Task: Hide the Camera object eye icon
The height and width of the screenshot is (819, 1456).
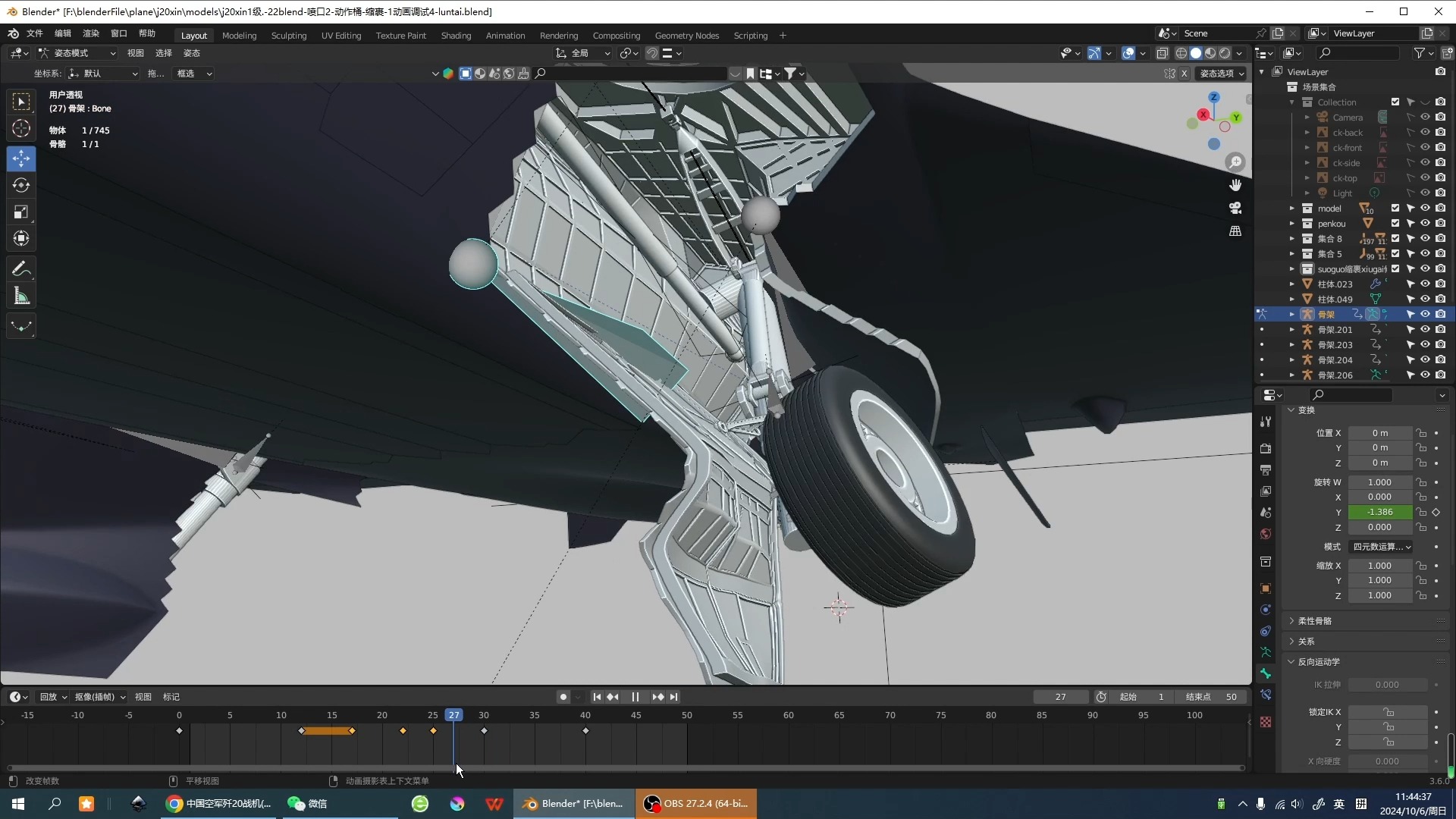Action: click(1425, 118)
